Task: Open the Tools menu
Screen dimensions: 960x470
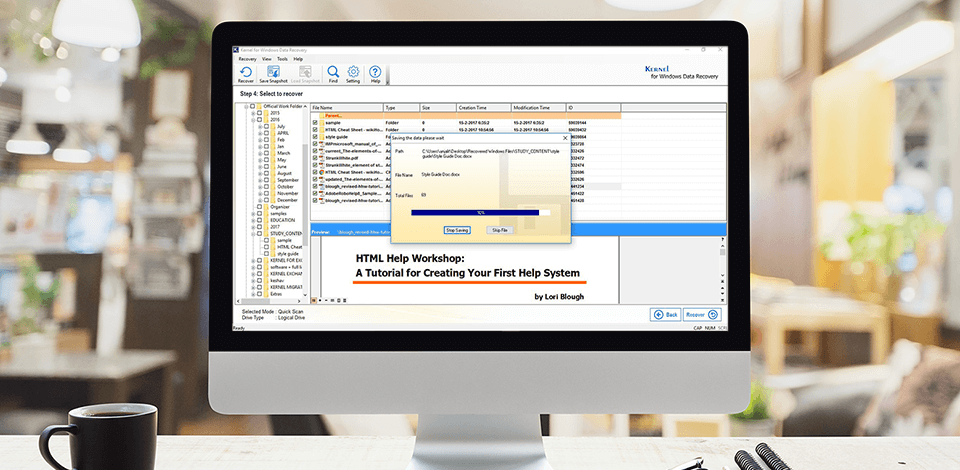Action: click(282, 59)
